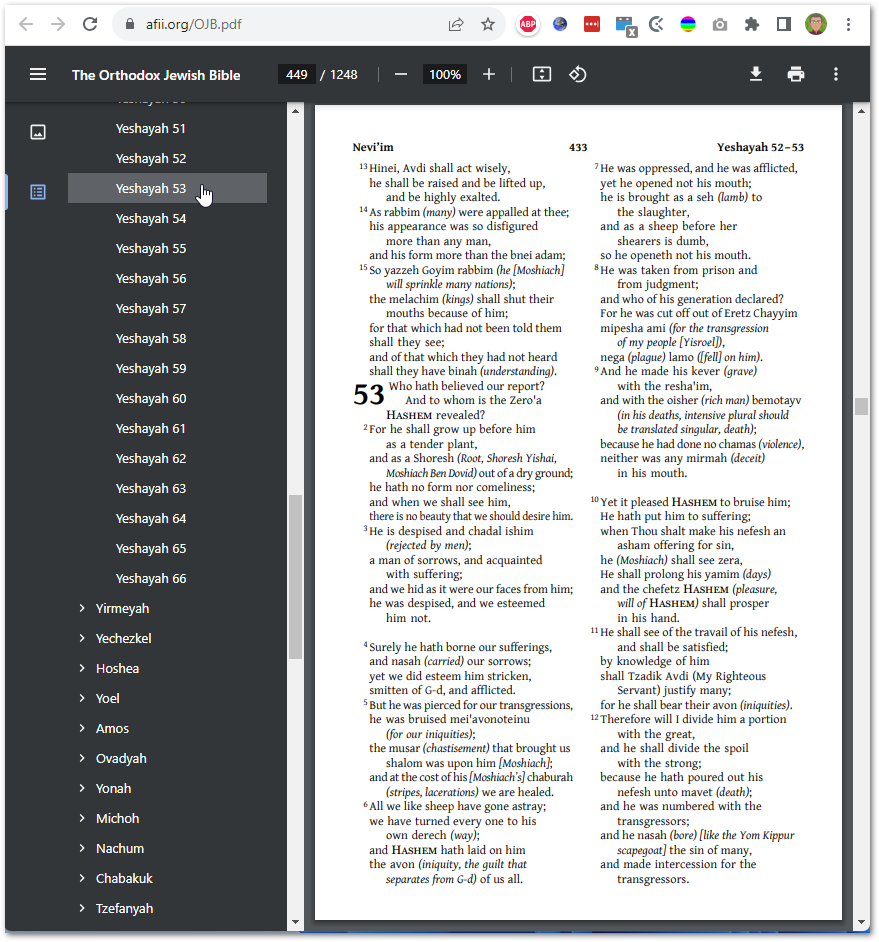Click the browser Forward arrow
This screenshot has height=942, width=879.
coord(58,24)
